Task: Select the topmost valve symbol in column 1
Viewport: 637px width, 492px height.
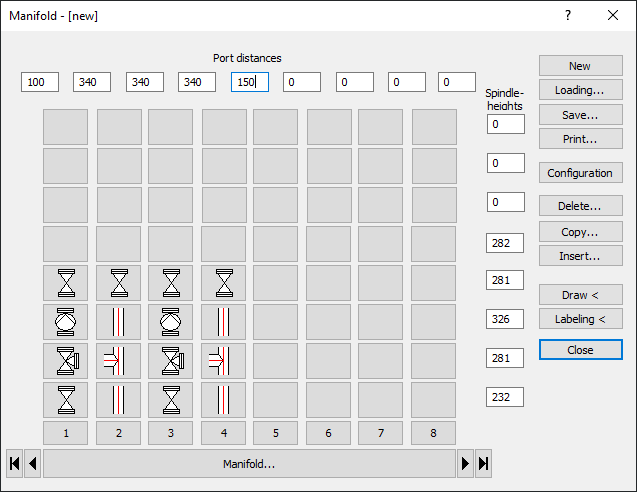Action: tap(65, 283)
